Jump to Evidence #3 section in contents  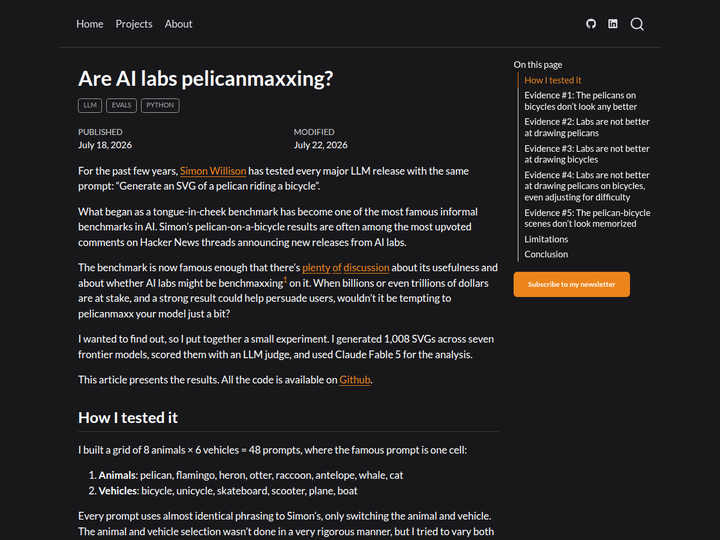[587, 154]
